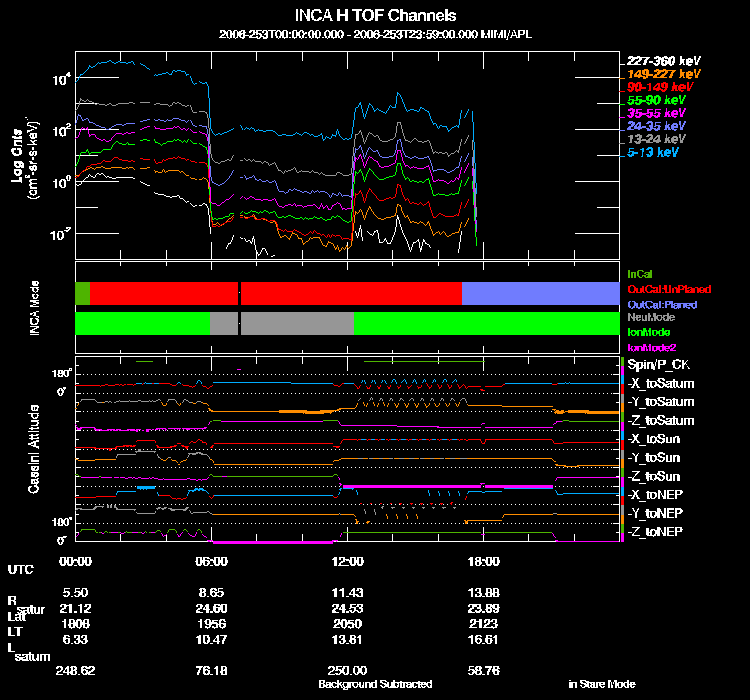Click the 35-55 keV legend label
Image resolution: width=750 pixels, height=700 pixels.
pos(656,113)
